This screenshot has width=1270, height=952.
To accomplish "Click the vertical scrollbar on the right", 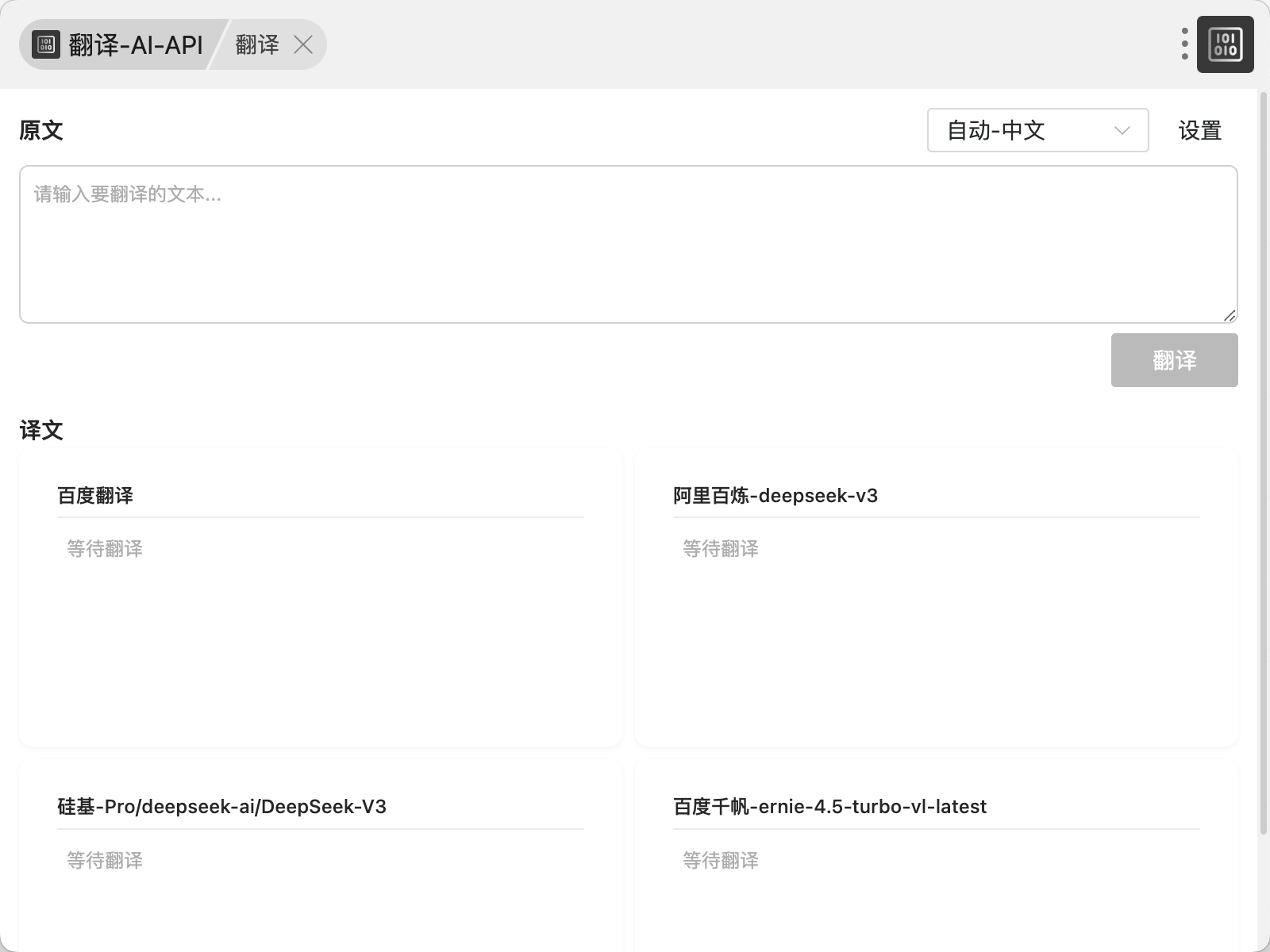I will point(1263,460).
